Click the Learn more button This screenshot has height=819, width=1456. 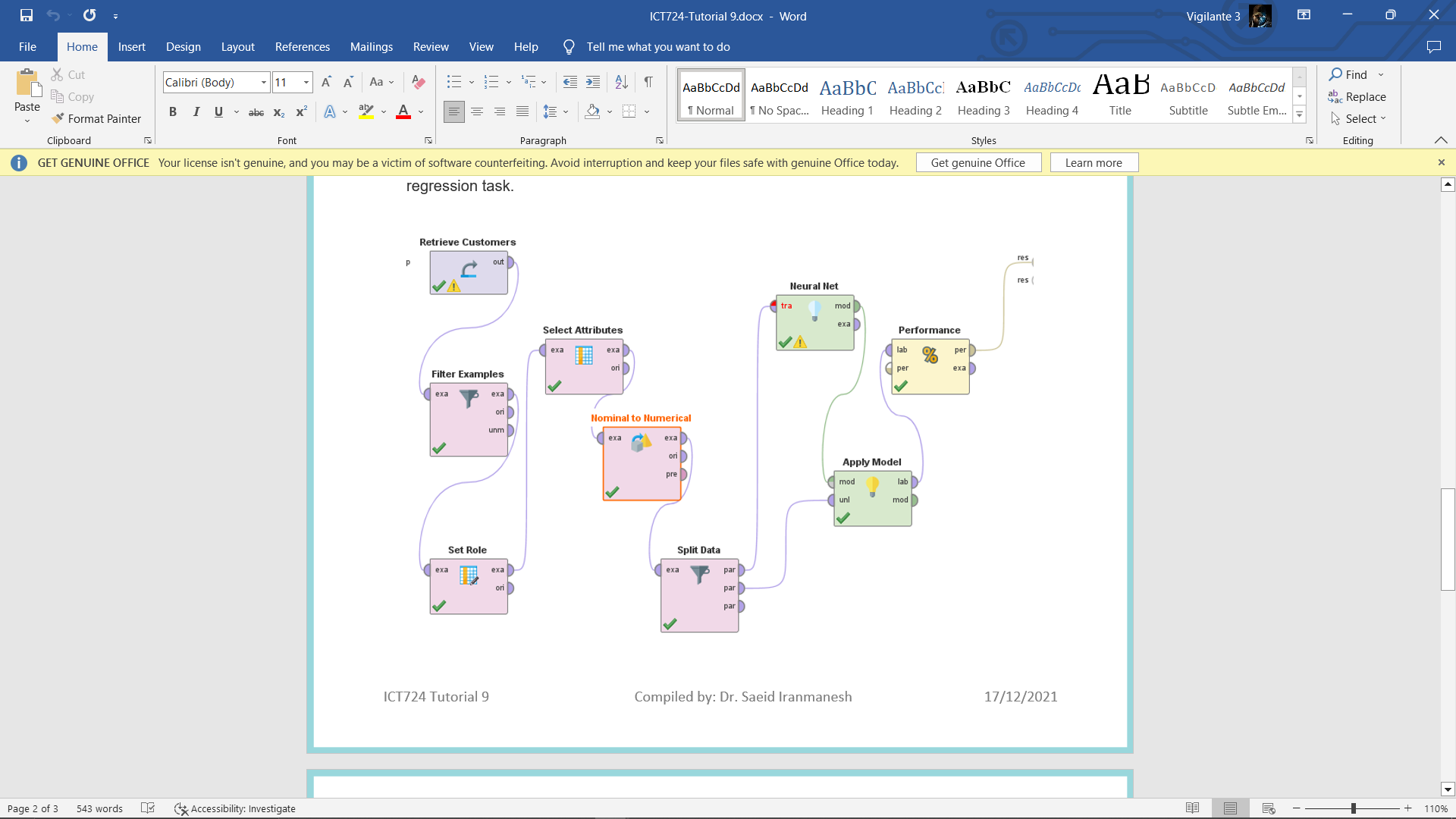pyautogui.click(x=1093, y=162)
